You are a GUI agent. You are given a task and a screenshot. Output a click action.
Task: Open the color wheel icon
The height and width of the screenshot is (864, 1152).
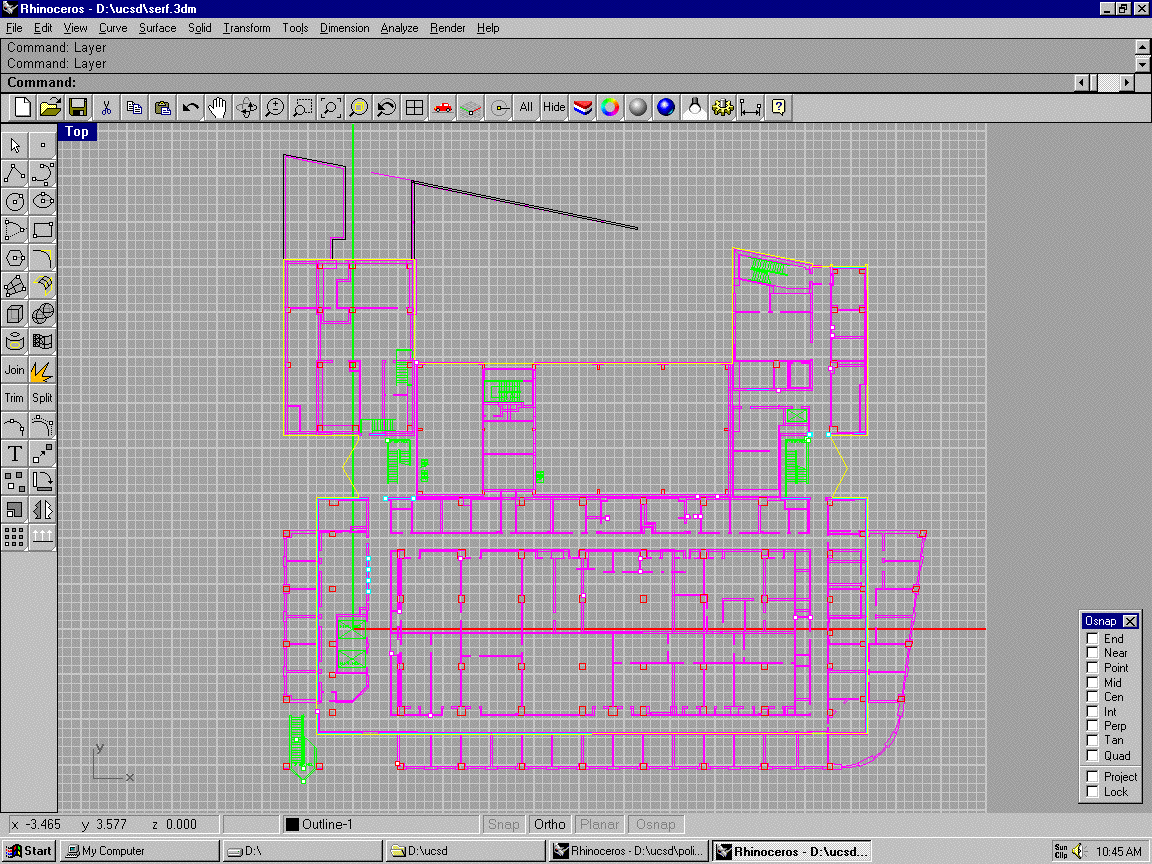(610, 107)
